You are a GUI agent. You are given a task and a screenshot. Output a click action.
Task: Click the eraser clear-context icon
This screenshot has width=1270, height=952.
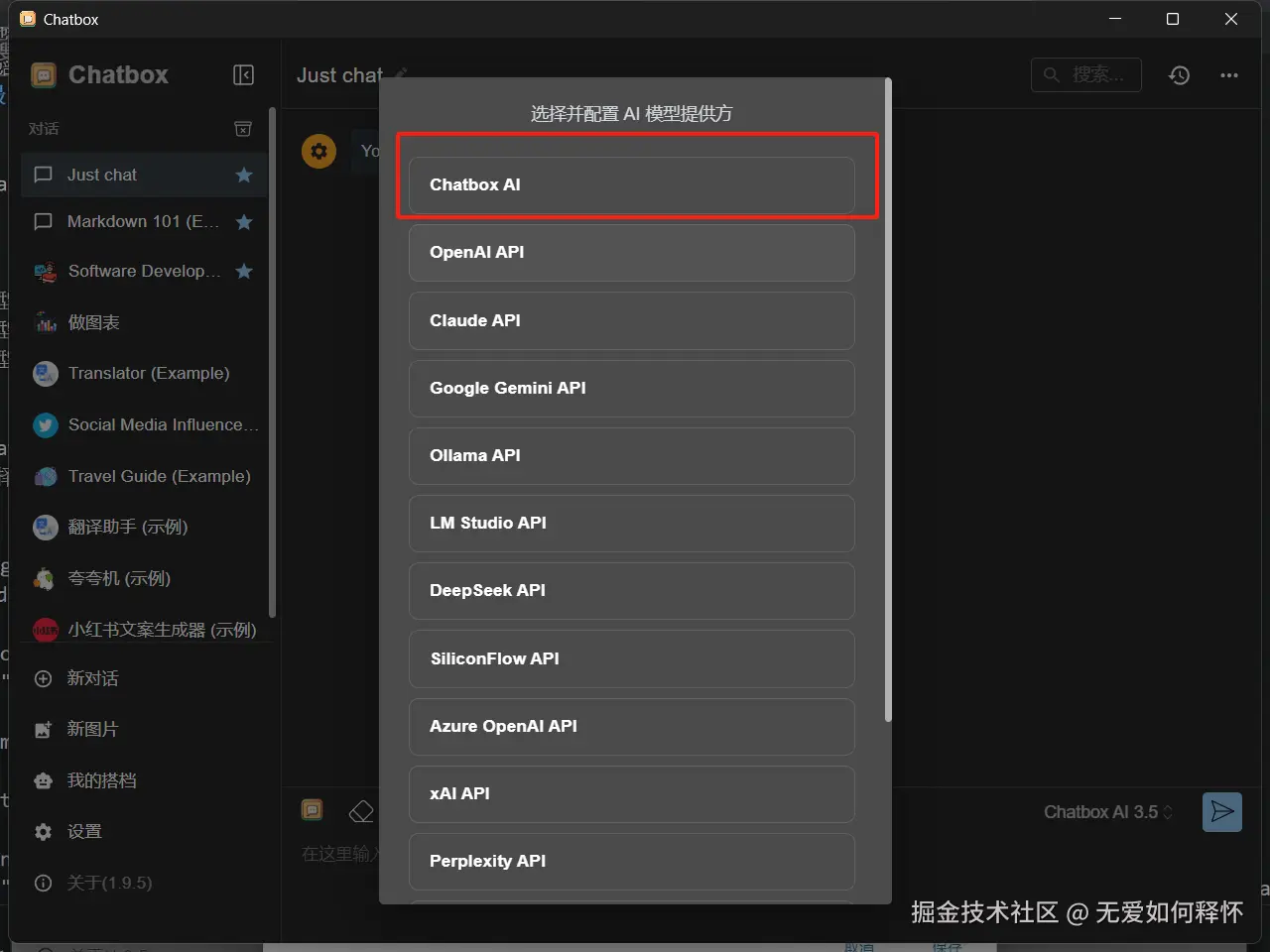click(361, 811)
